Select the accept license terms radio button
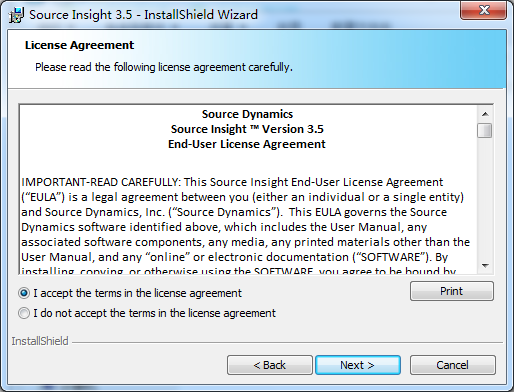Image resolution: width=514 pixels, height=392 pixels. point(24,293)
